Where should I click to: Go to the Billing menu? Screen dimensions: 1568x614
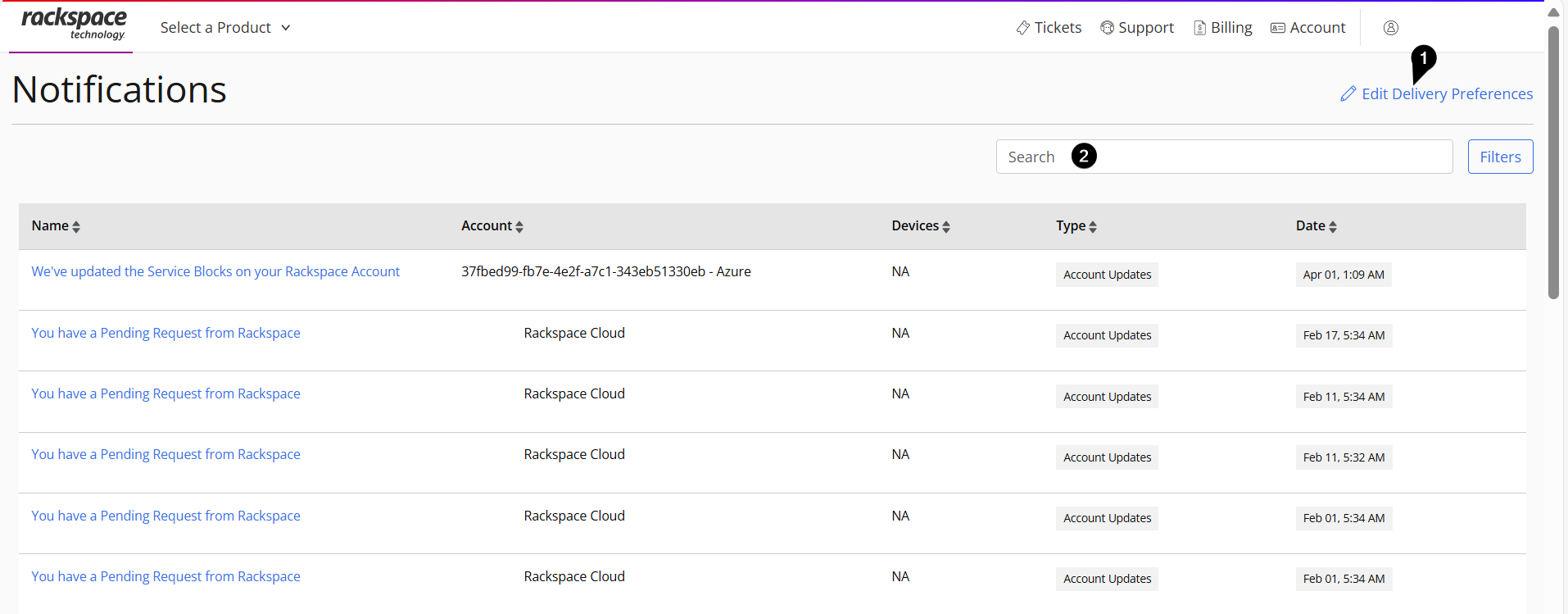(1223, 28)
